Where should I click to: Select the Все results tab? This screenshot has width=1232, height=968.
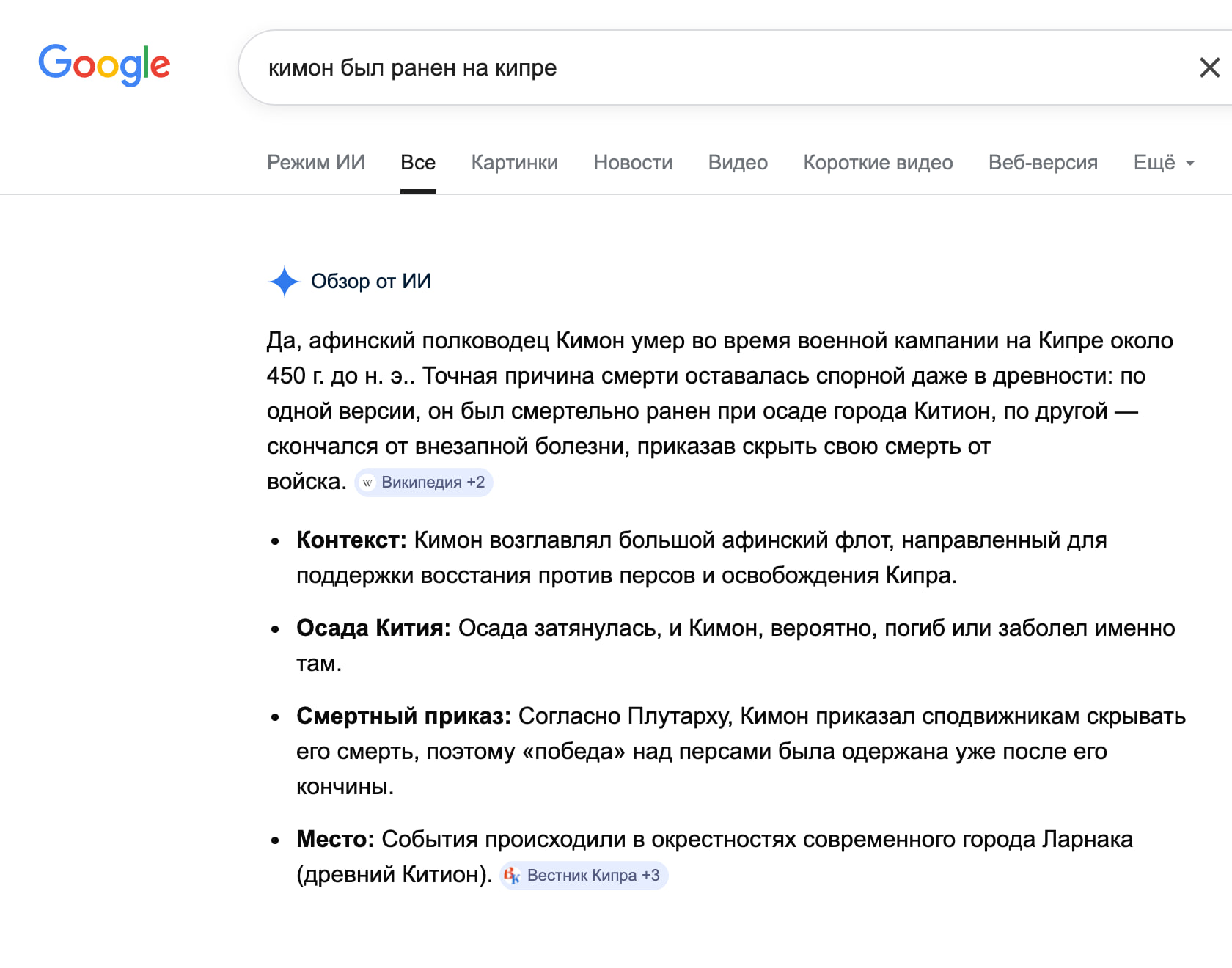click(418, 163)
